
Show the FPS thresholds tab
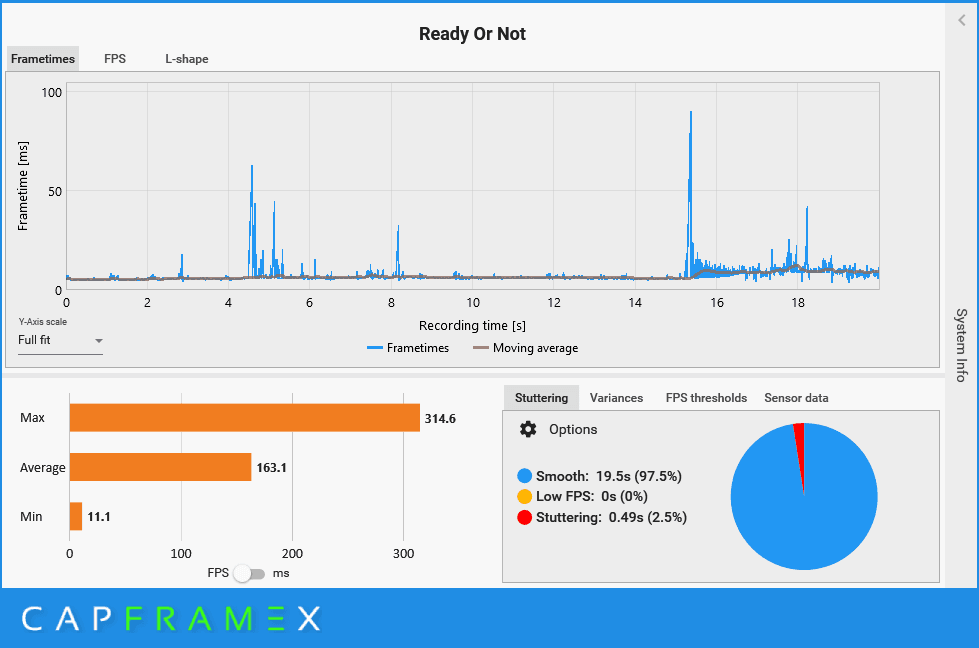[x=706, y=398]
